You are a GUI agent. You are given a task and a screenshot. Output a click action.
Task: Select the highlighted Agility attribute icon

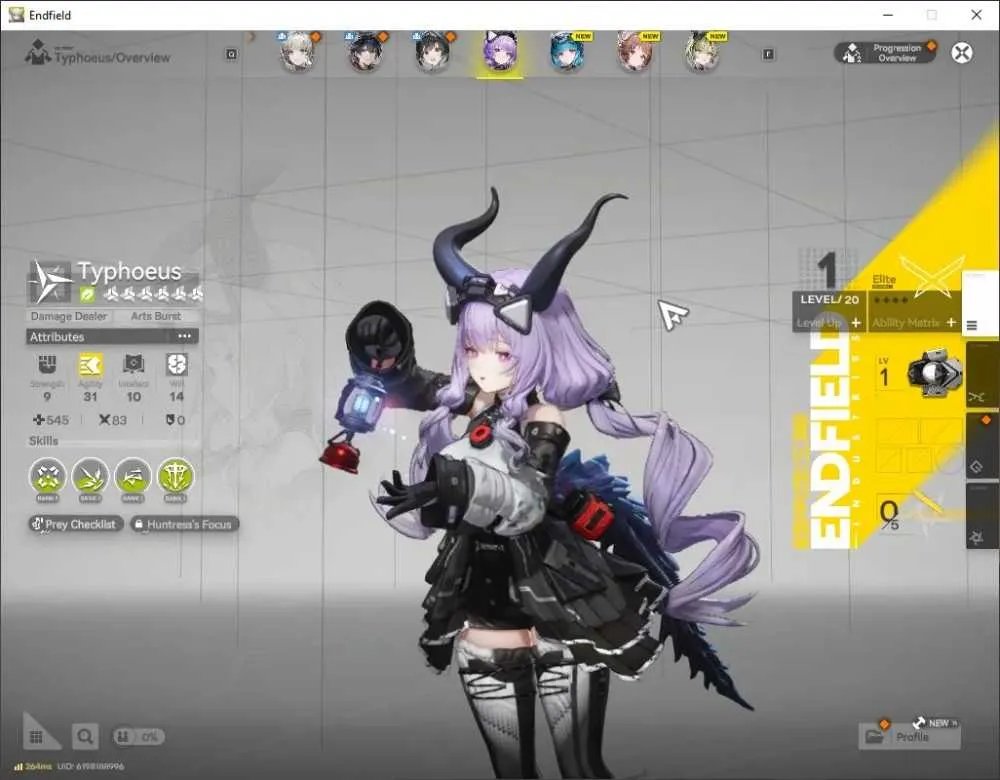click(90, 365)
